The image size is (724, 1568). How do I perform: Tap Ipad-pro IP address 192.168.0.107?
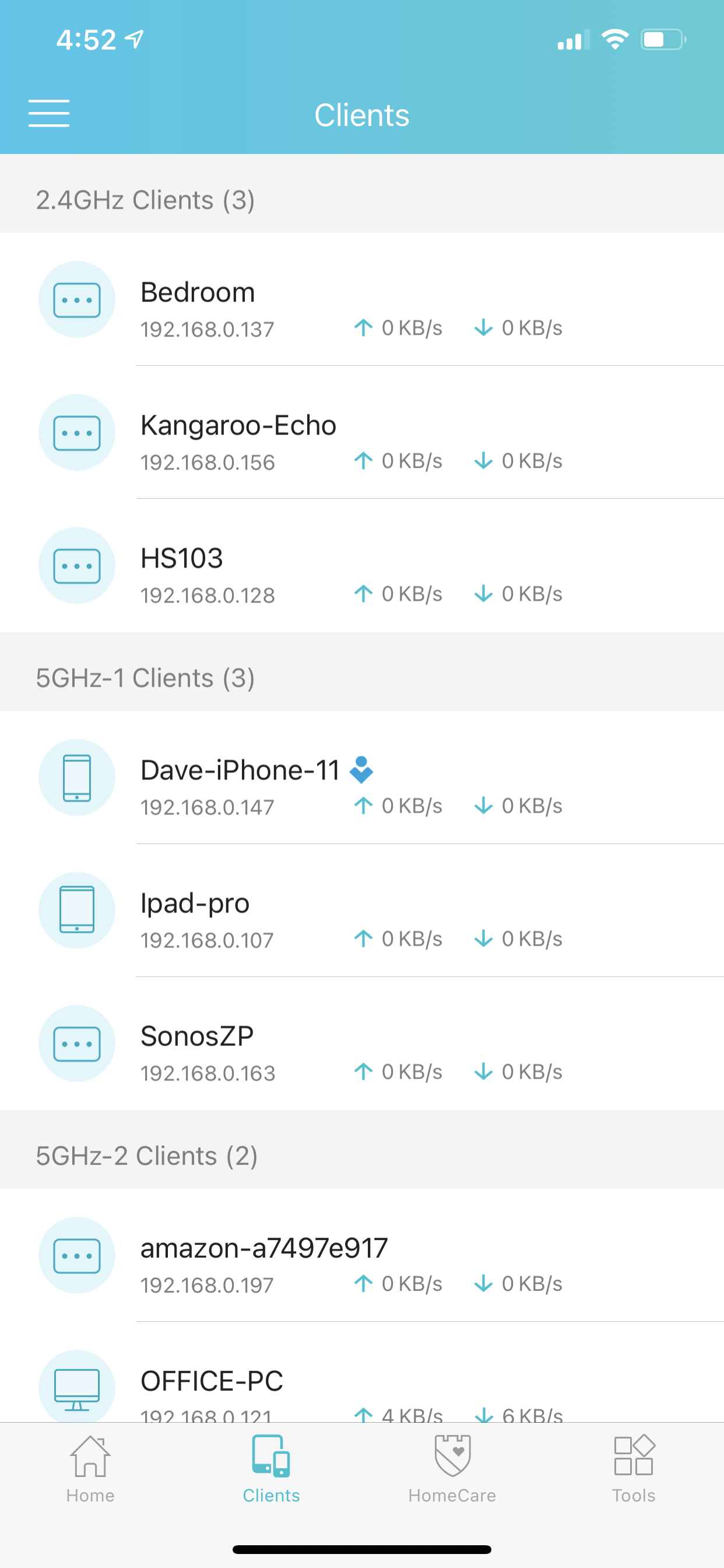pyautogui.click(x=207, y=940)
